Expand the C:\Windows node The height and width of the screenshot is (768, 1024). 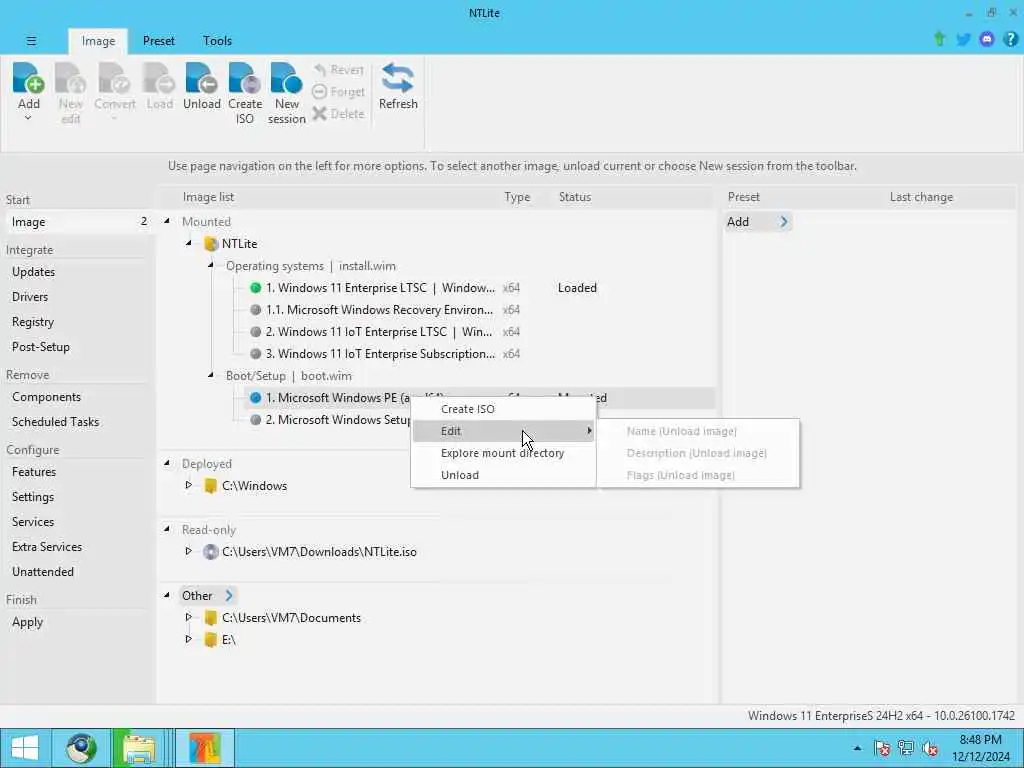[189, 485]
